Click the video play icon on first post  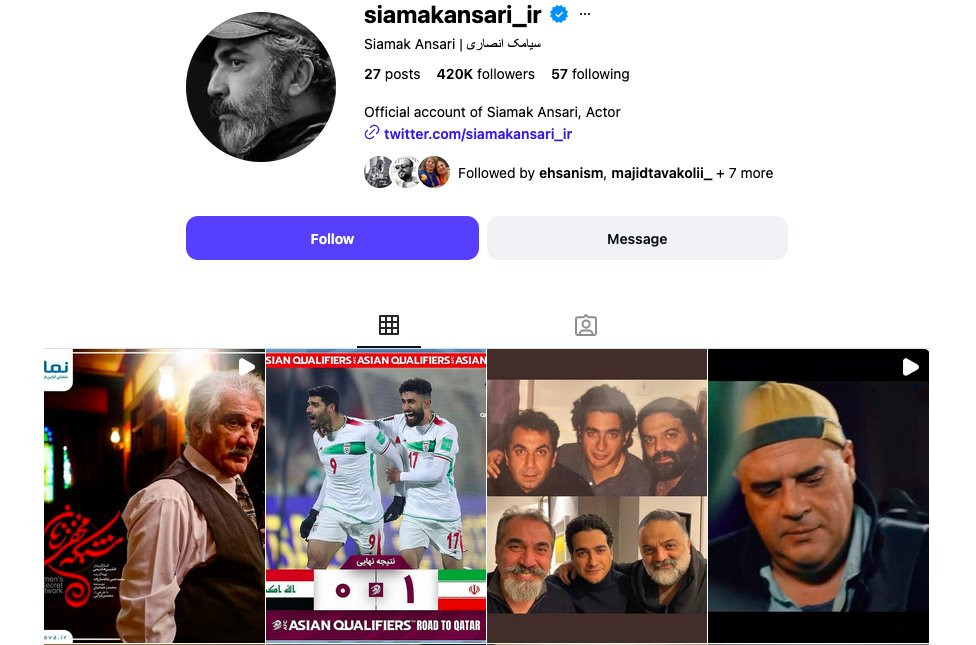[x=246, y=367]
